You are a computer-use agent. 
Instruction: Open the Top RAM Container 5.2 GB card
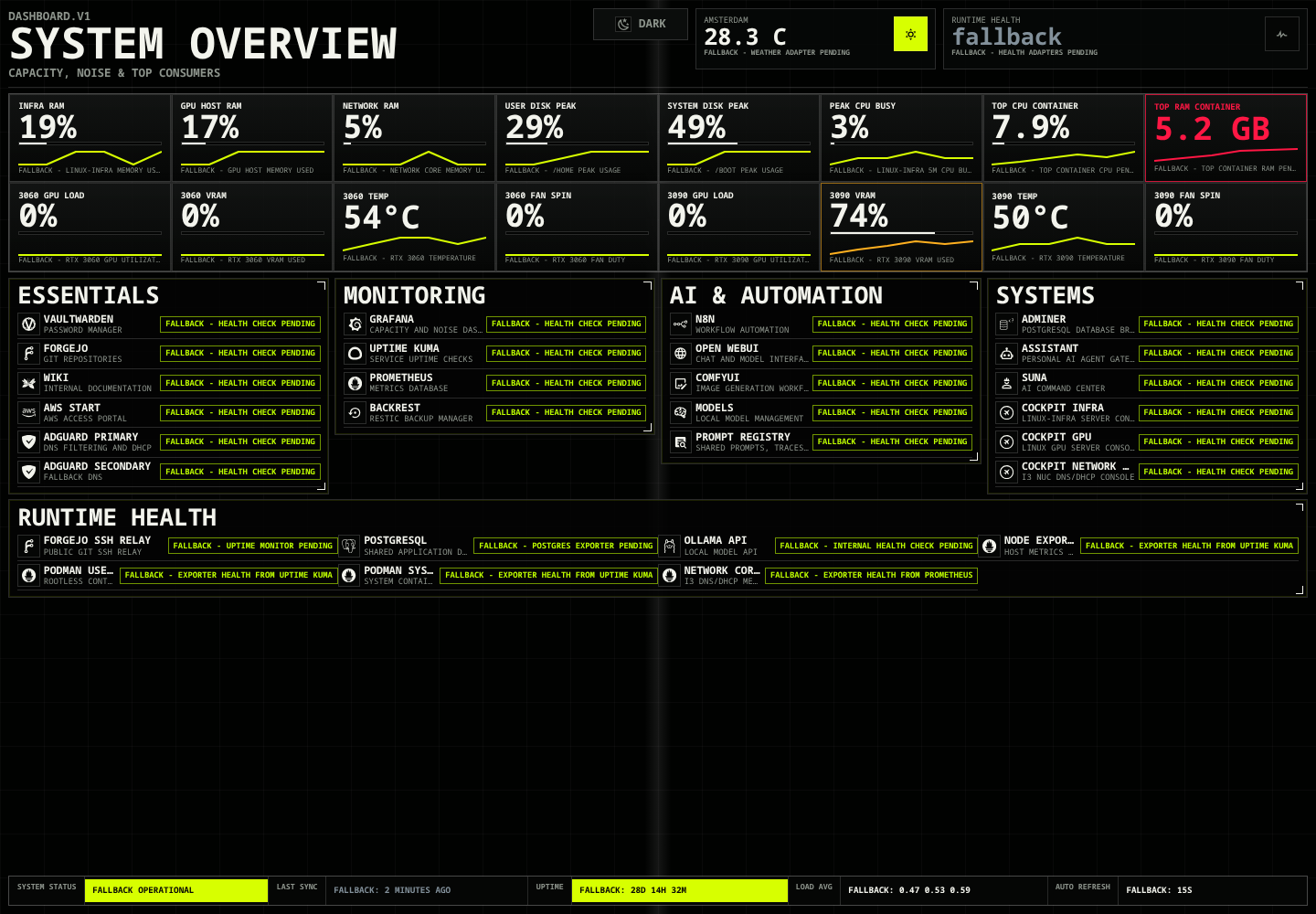(1226, 137)
